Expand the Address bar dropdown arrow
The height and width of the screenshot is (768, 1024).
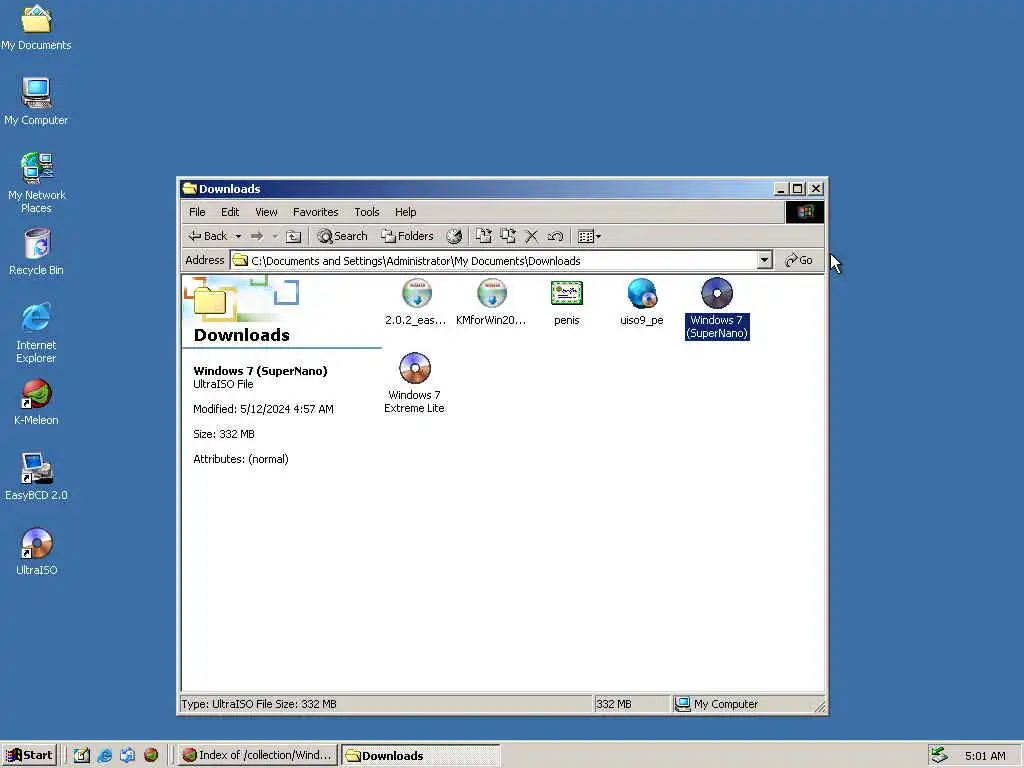pyautogui.click(x=764, y=260)
